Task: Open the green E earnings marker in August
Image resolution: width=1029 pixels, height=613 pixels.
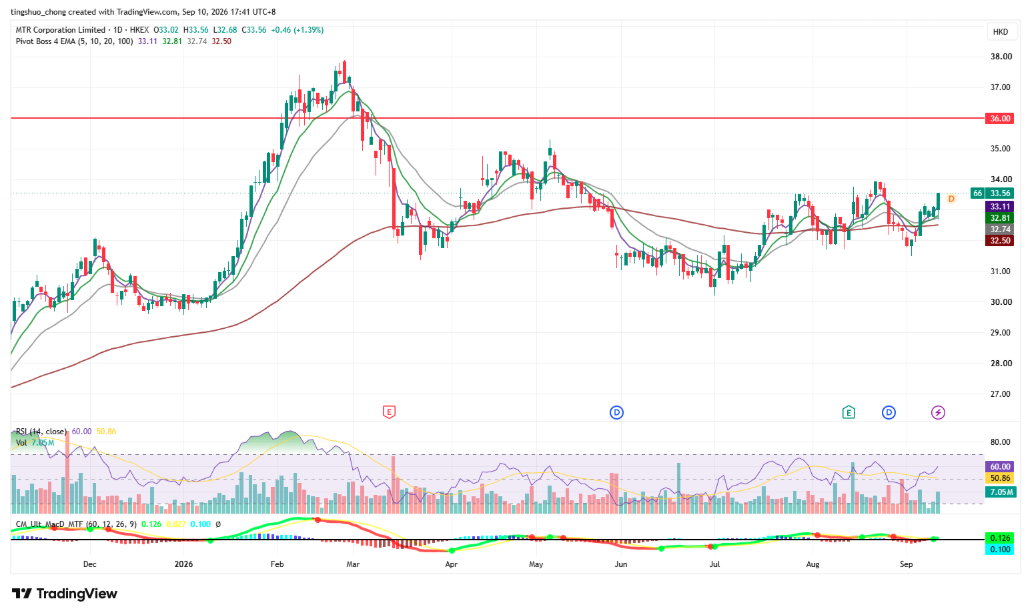Action: [849, 412]
